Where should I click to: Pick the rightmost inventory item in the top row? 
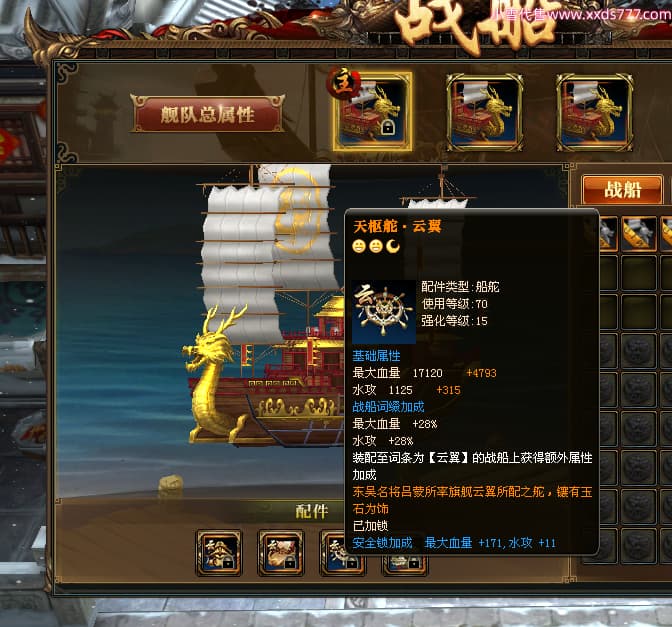[x=666, y=234]
